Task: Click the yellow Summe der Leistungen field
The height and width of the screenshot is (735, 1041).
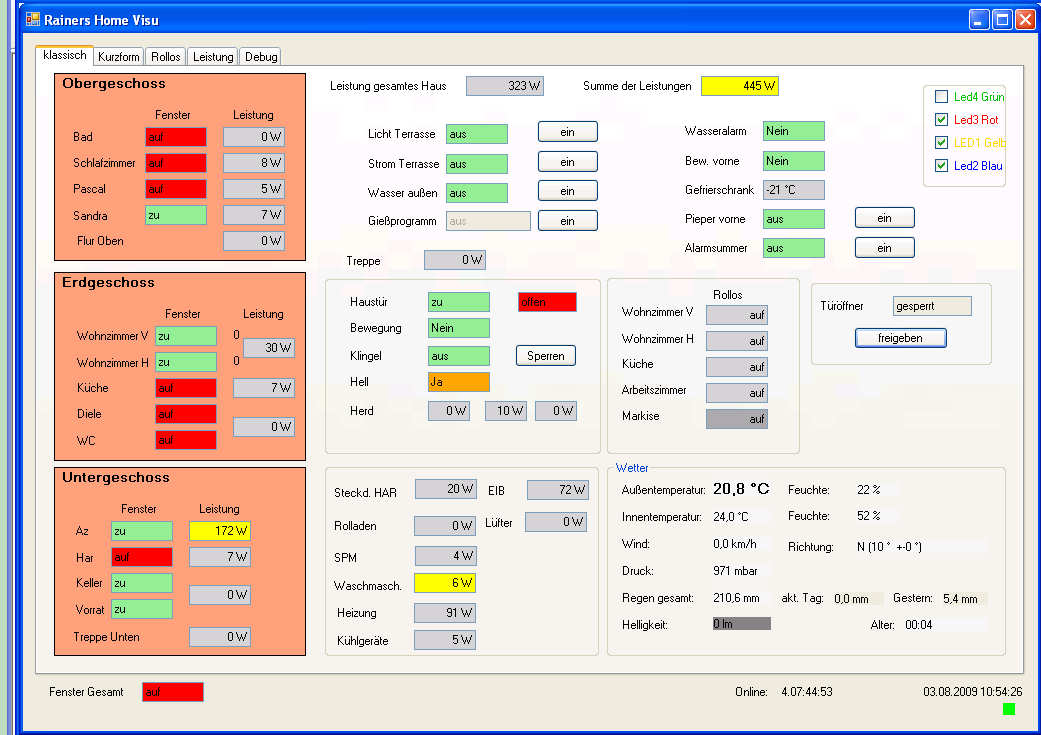Action: coord(739,86)
